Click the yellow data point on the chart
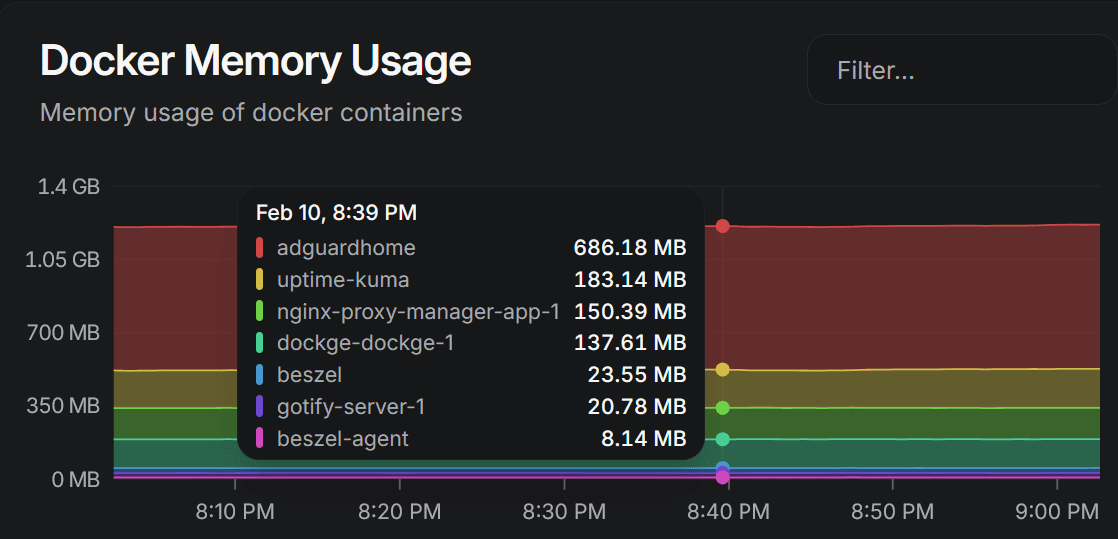The image size is (1118, 539). (723, 370)
